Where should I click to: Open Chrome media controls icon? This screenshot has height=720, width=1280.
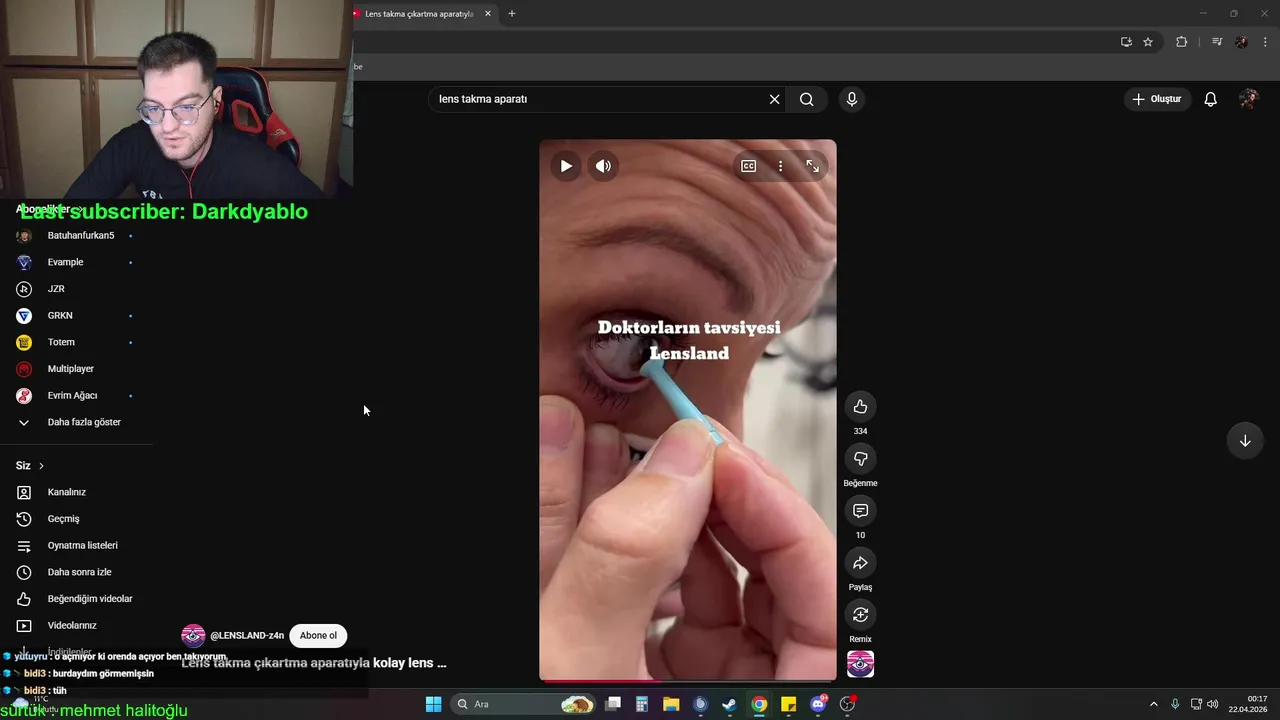pos(1217,42)
